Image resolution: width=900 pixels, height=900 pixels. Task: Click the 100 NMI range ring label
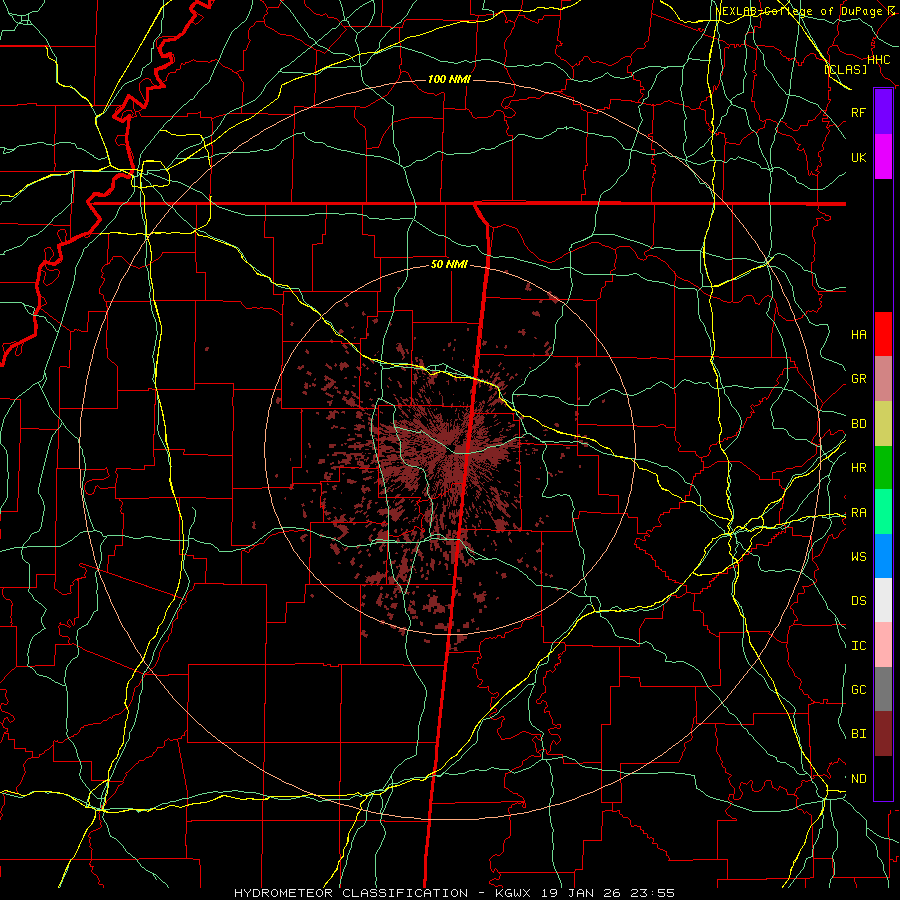pos(449,79)
